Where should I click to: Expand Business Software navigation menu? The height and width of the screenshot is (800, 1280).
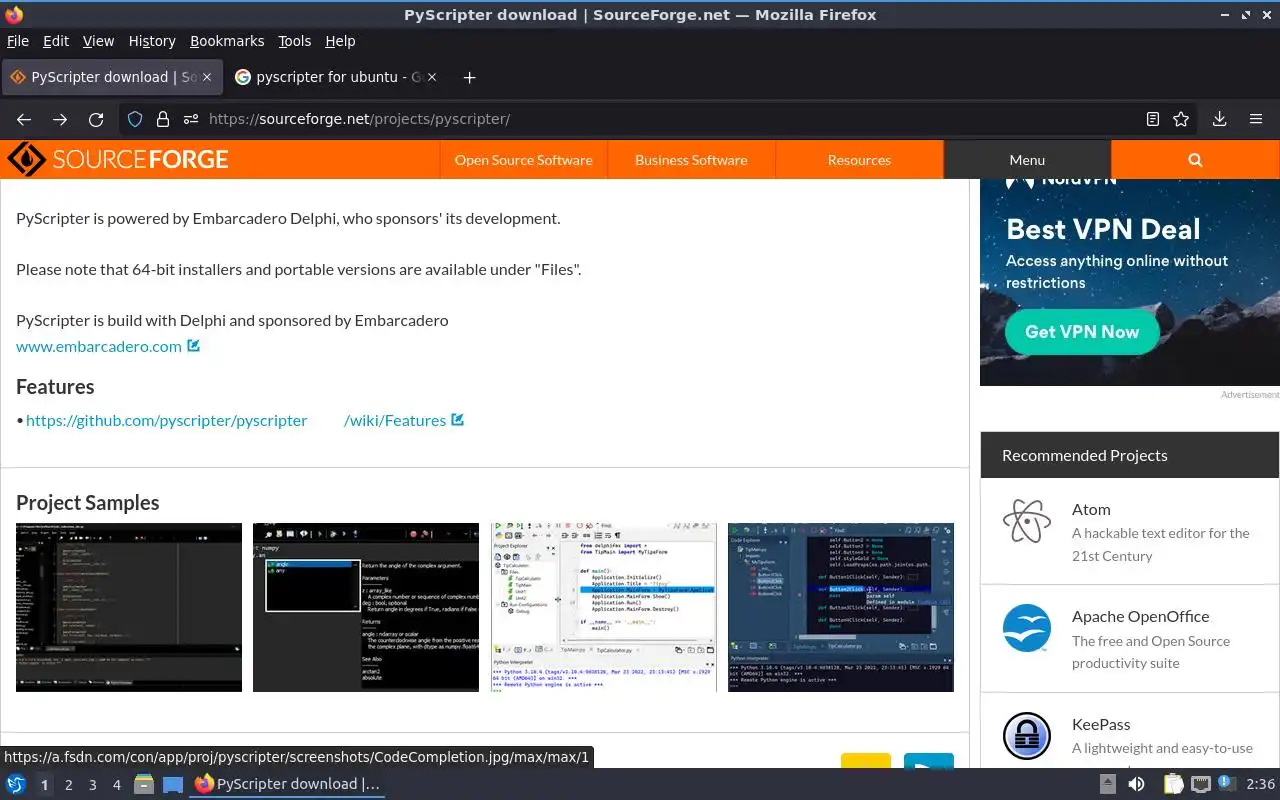691,160
